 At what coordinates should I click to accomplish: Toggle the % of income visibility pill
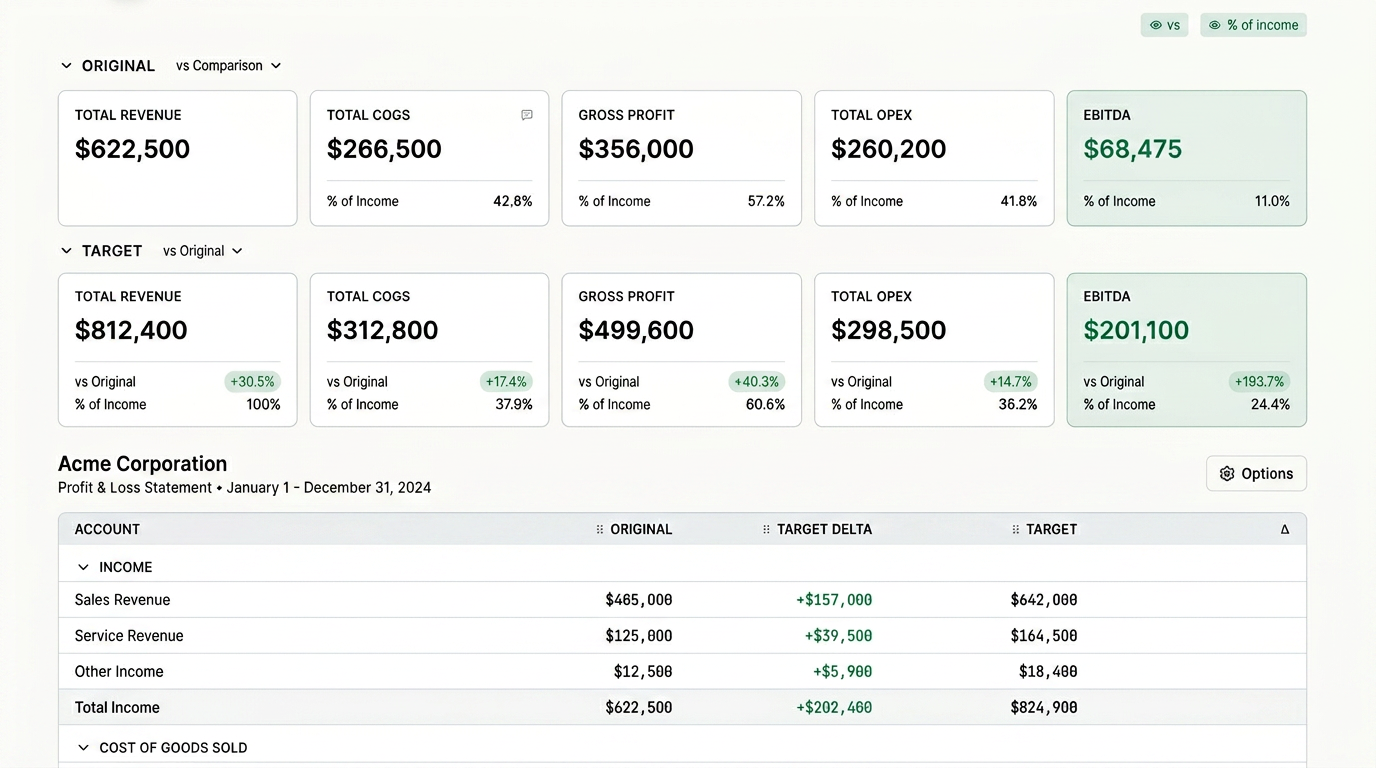(1253, 25)
